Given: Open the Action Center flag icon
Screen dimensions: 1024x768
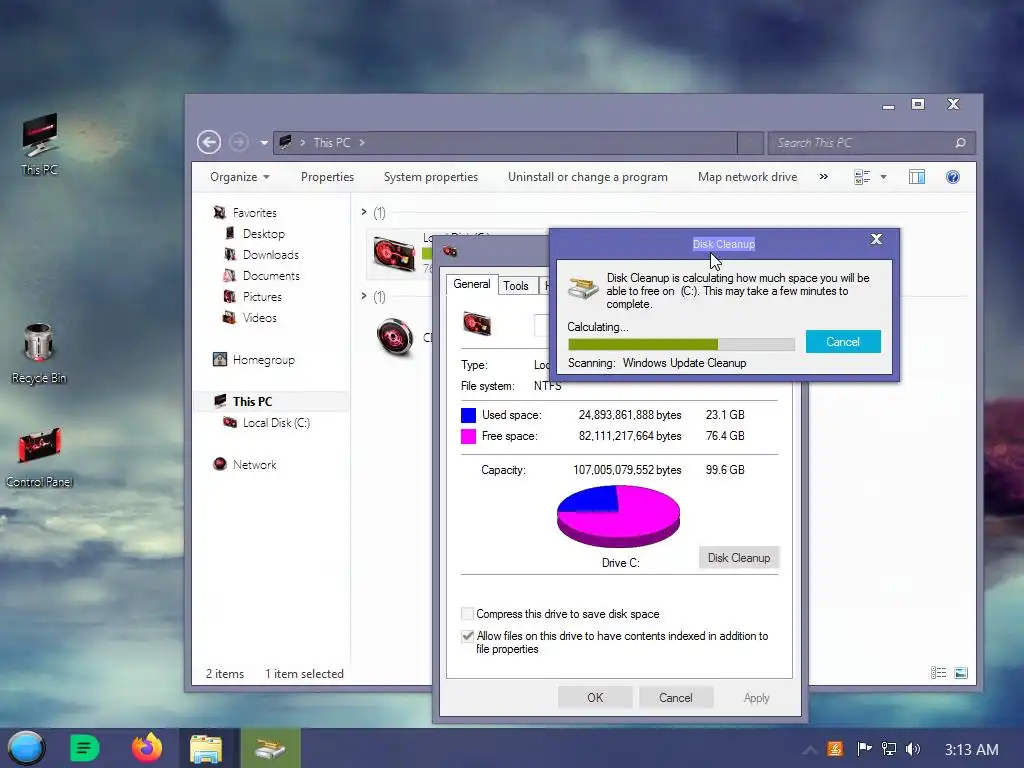Looking at the screenshot, I should tap(865, 749).
